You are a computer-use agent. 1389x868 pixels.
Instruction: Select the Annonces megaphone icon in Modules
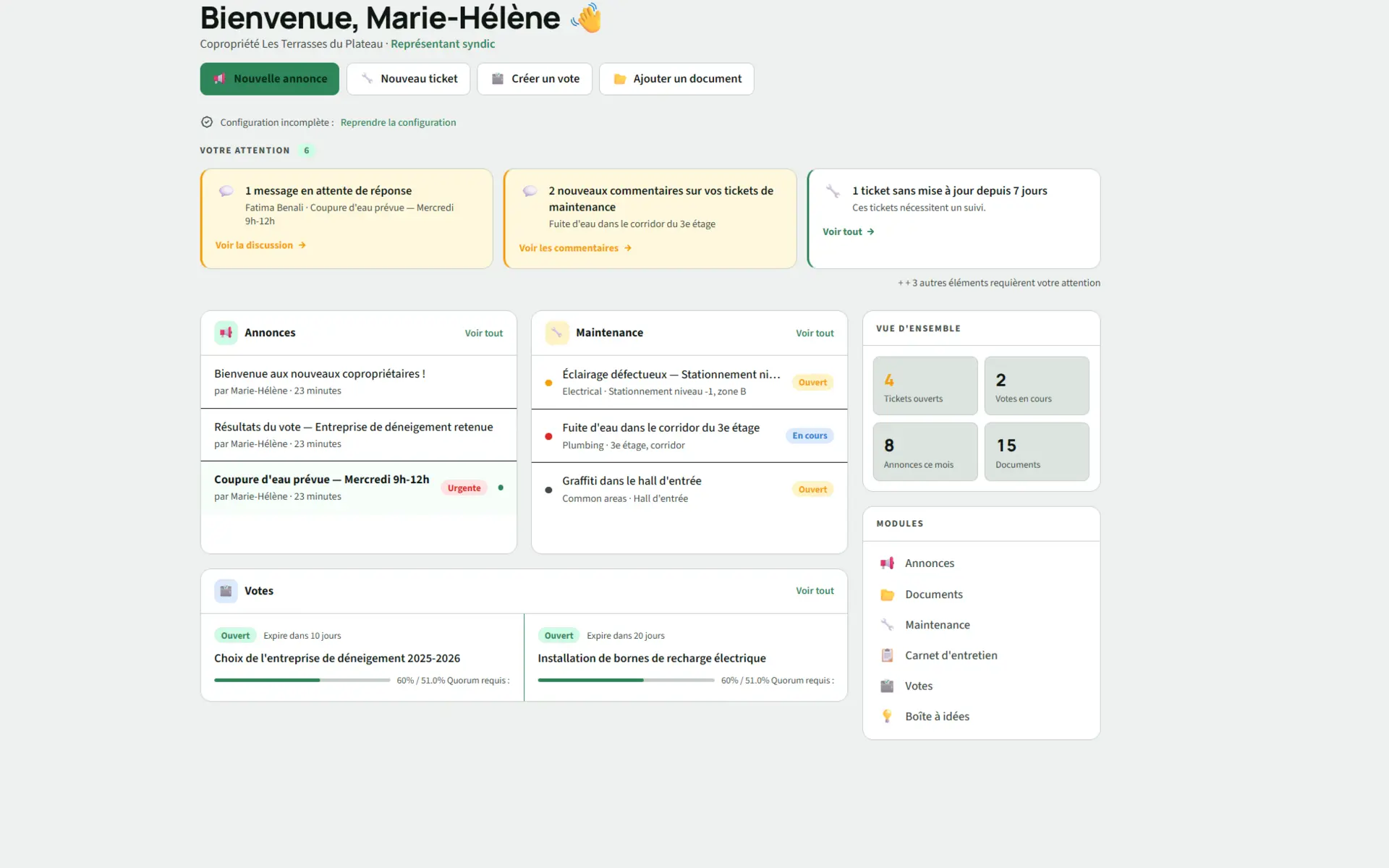(x=887, y=563)
